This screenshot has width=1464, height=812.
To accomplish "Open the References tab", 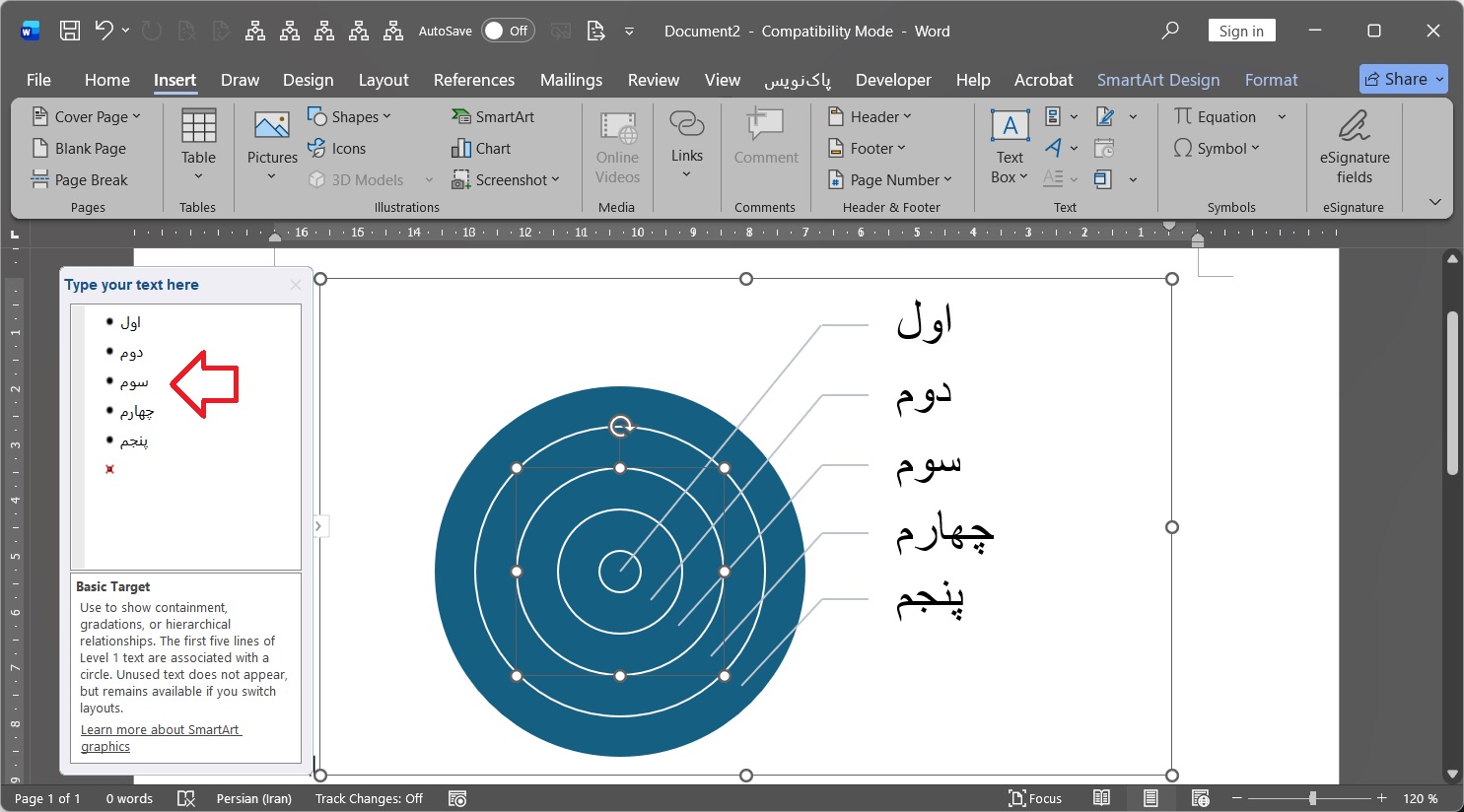I will 474,80.
